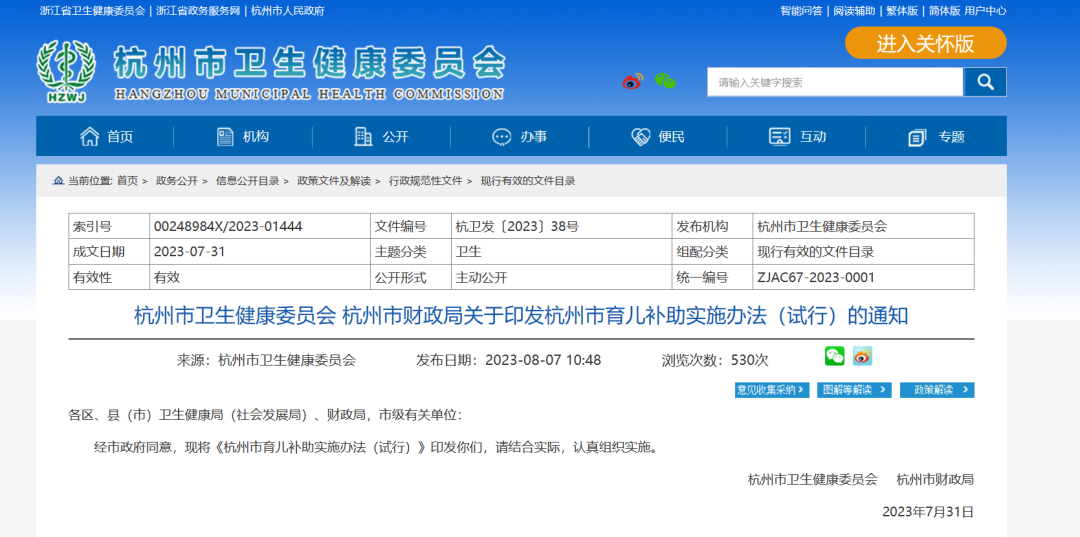Open 智能问答 link
Image resolution: width=1080 pixels, height=537 pixels.
(x=801, y=11)
